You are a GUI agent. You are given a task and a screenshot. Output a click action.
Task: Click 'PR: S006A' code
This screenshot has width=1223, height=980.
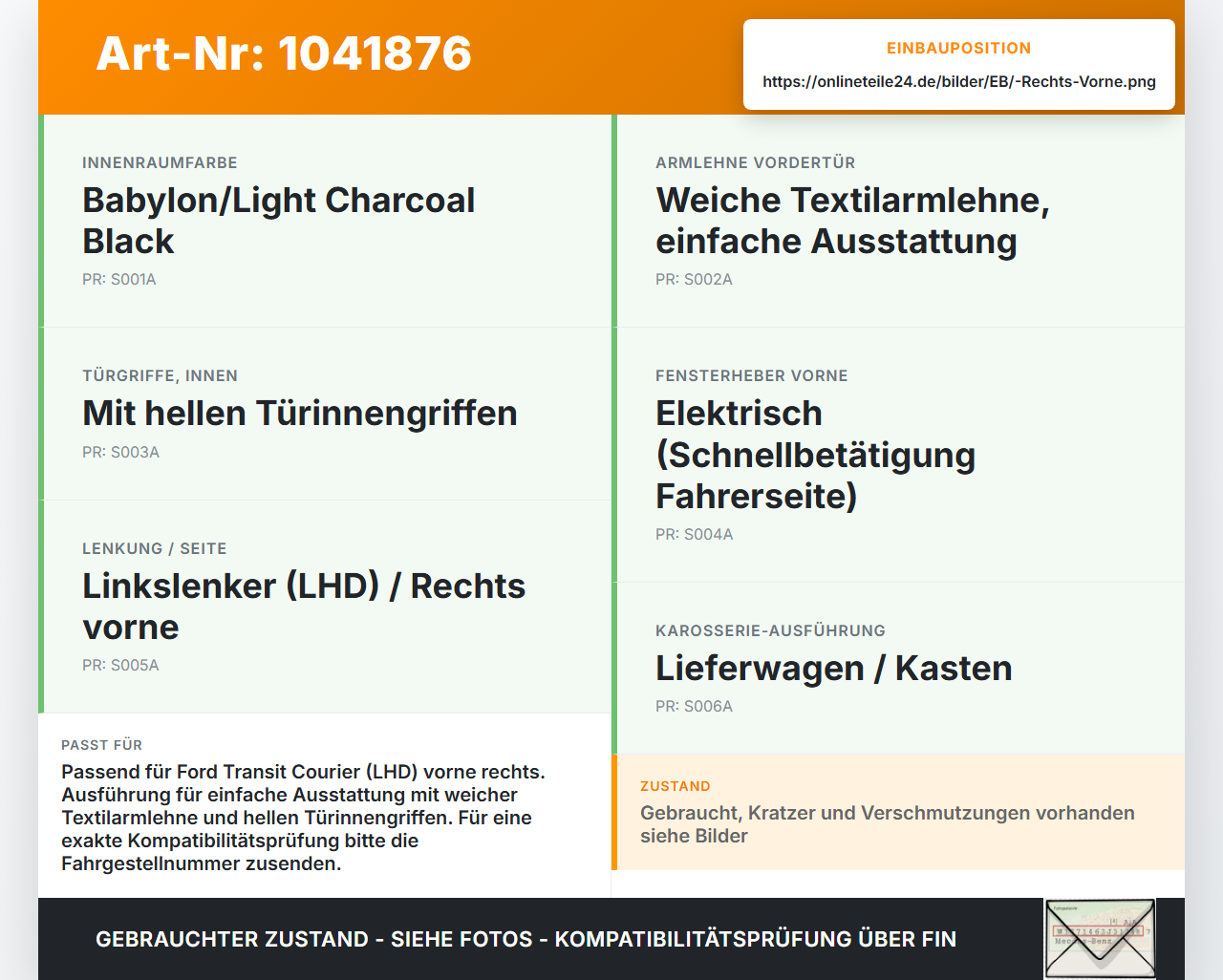pos(694,706)
